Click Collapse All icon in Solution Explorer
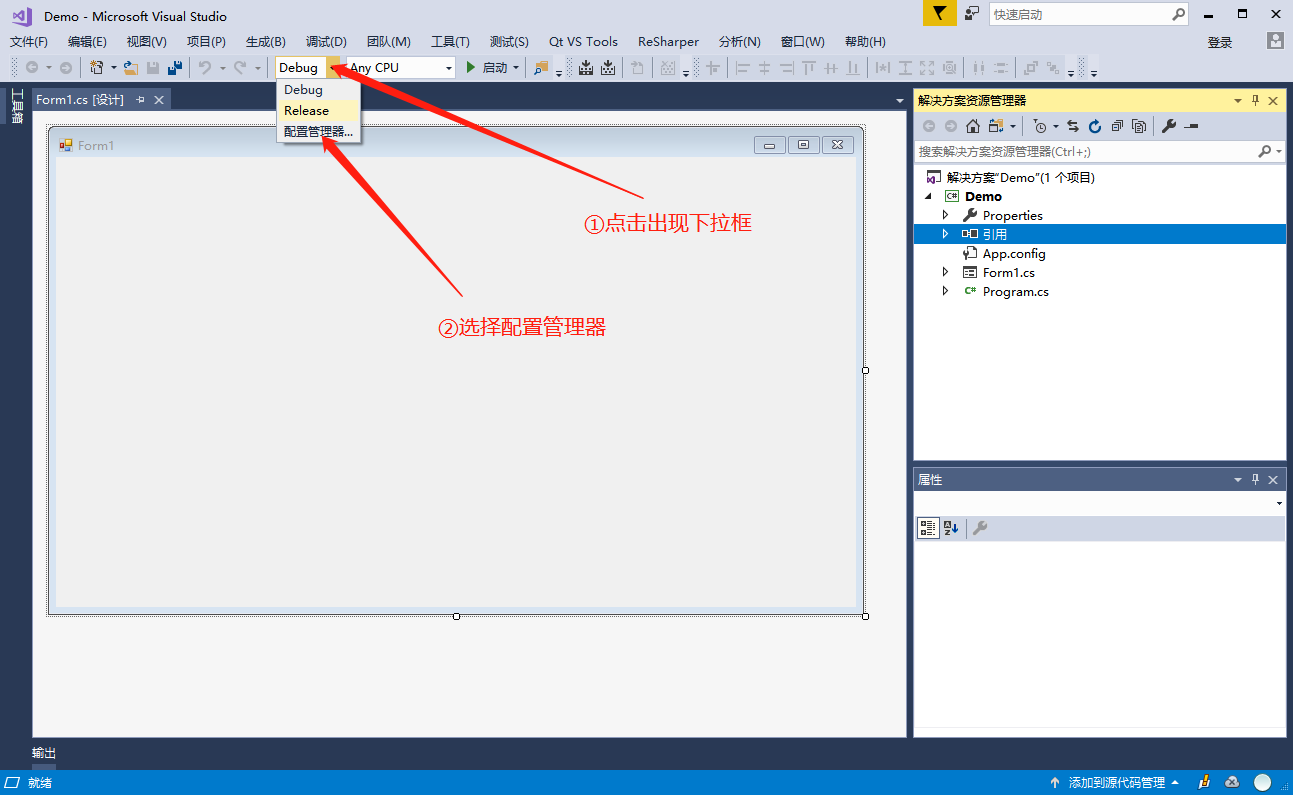 1117,126
